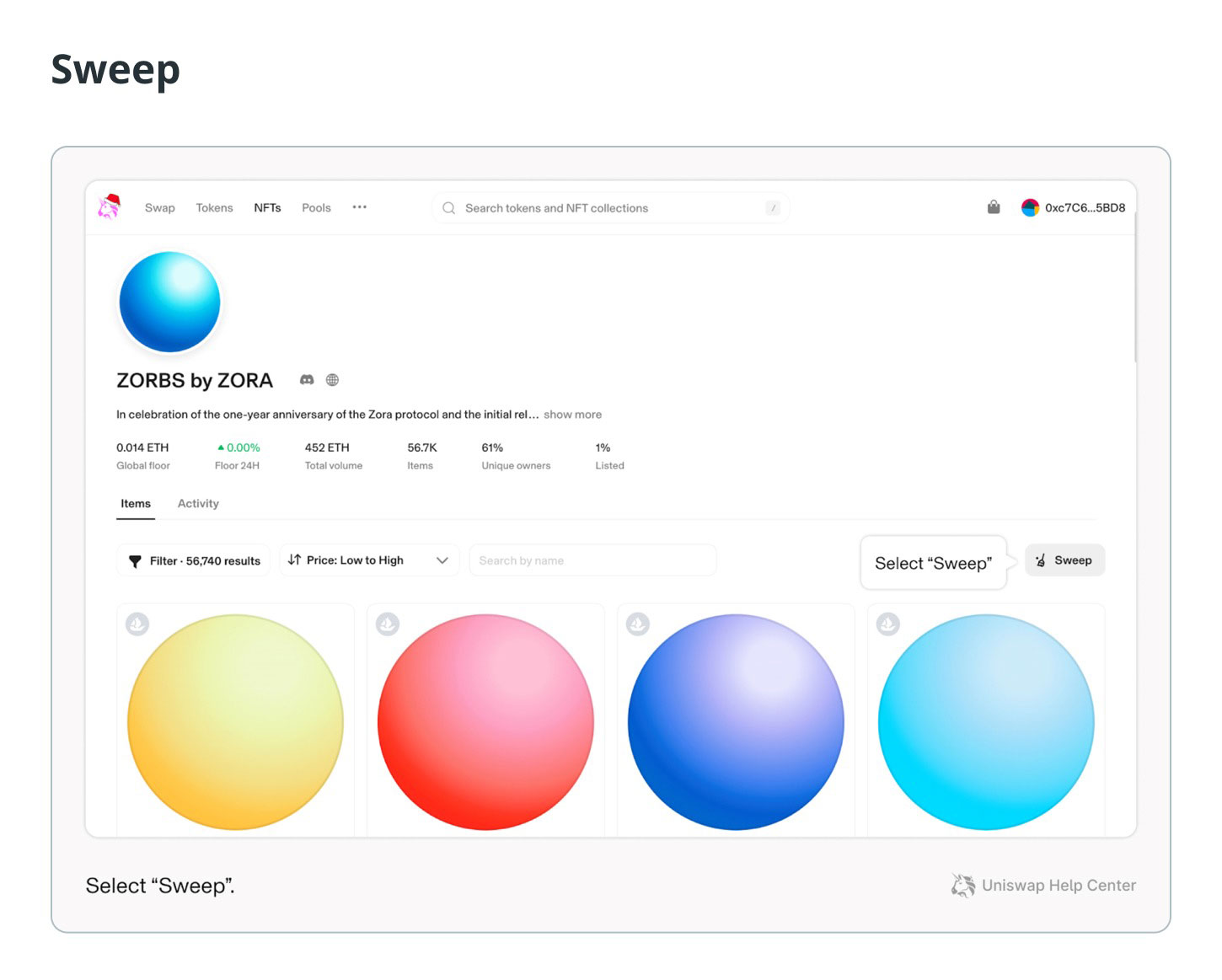Go to the Swap page

160,208
